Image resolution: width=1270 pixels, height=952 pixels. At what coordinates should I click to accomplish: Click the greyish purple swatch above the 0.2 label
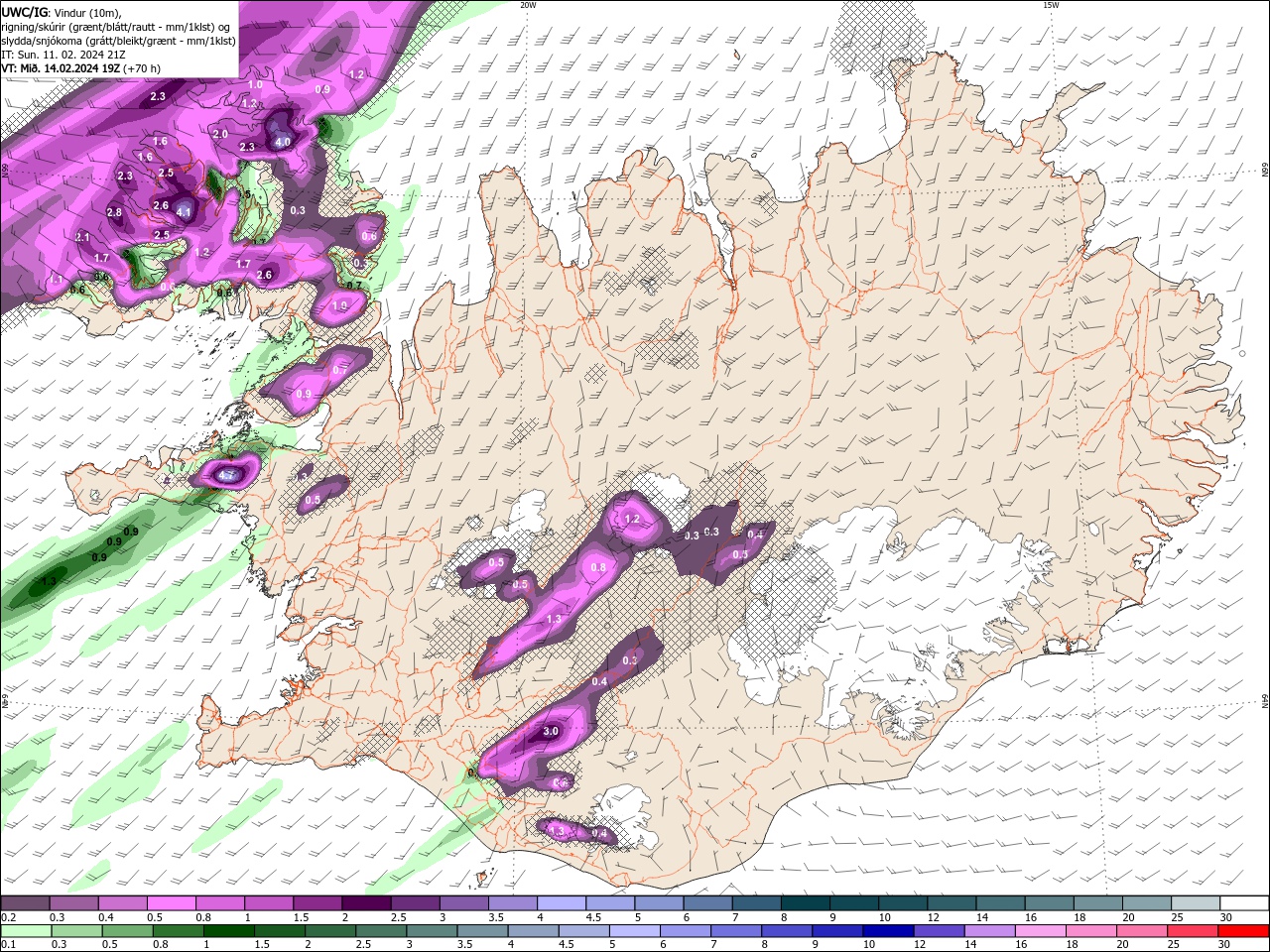(25, 903)
